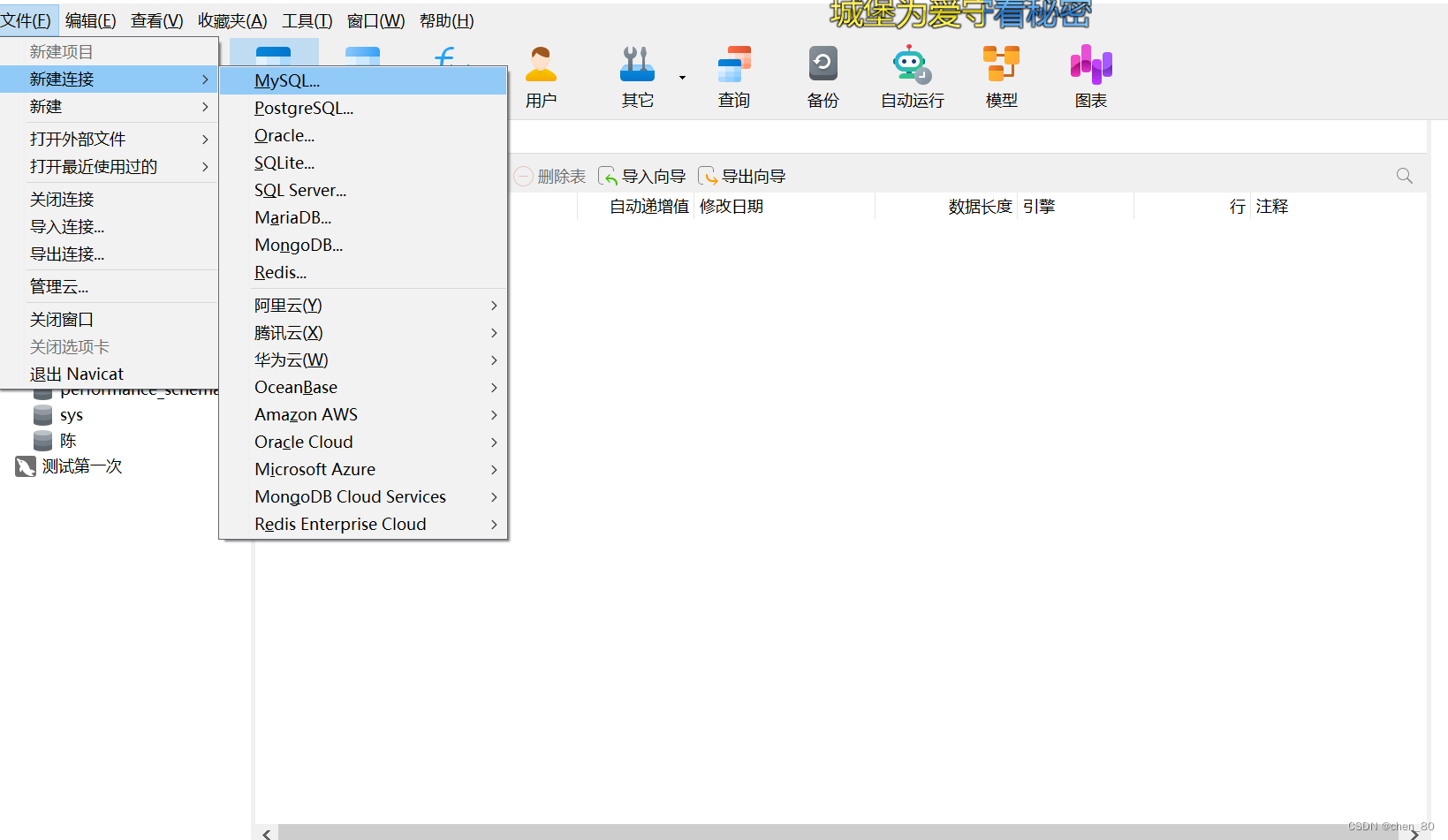Launch the 导入向导 import wizard
The width and height of the screenshot is (1448, 840).
[642, 176]
